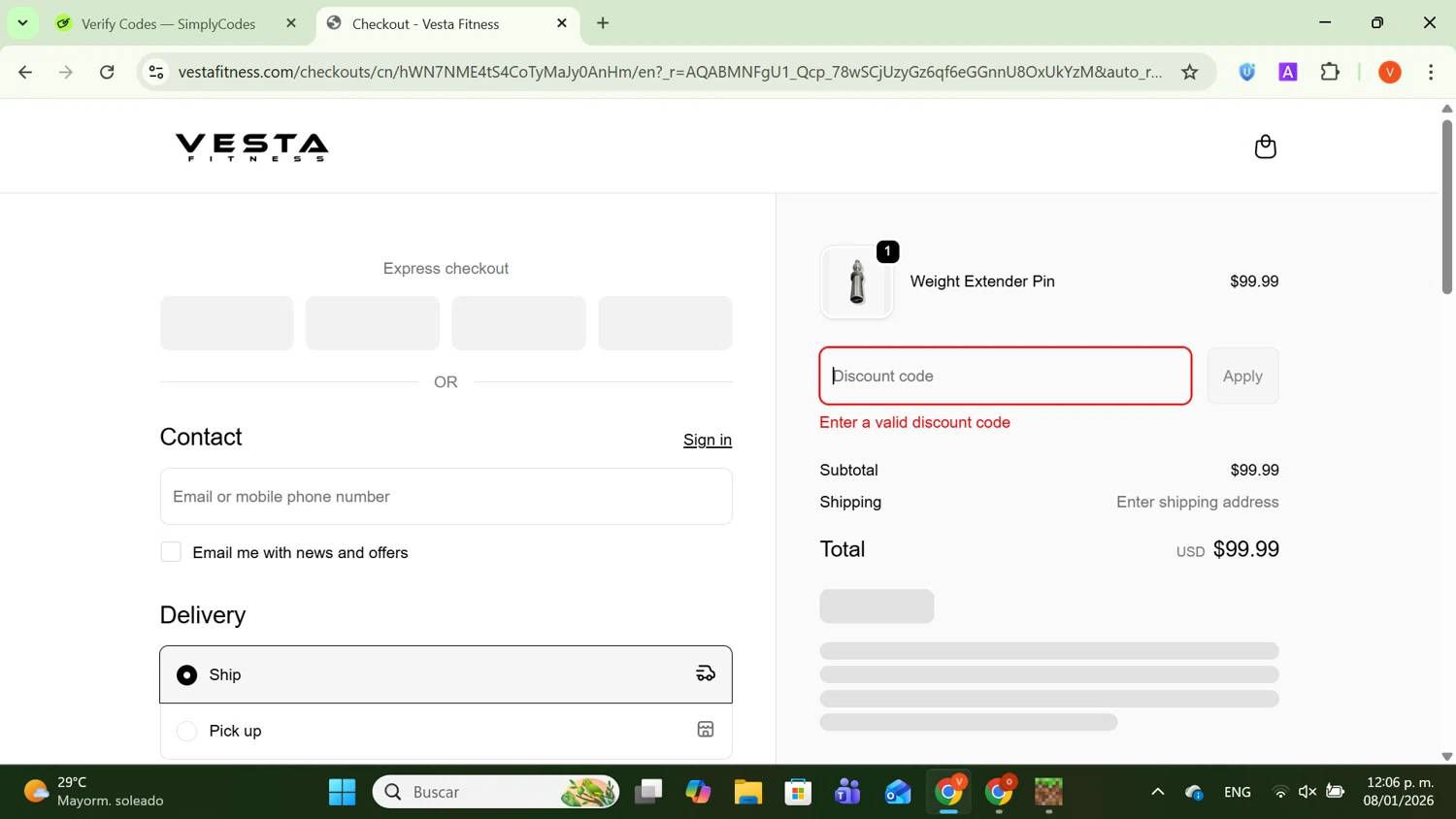Open the Minecraft taskbar icon
Image resolution: width=1456 pixels, height=819 pixels.
pyautogui.click(x=1048, y=792)
